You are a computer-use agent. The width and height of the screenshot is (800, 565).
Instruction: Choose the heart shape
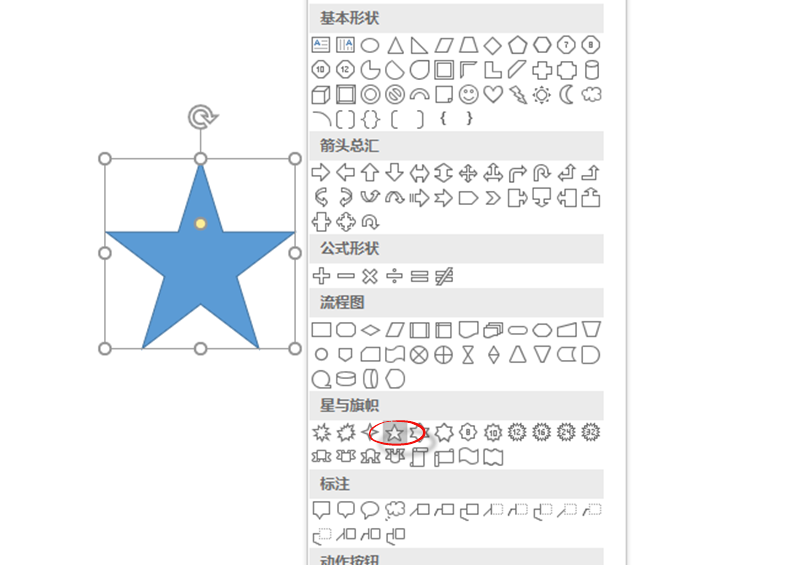[x=493, y=94]
